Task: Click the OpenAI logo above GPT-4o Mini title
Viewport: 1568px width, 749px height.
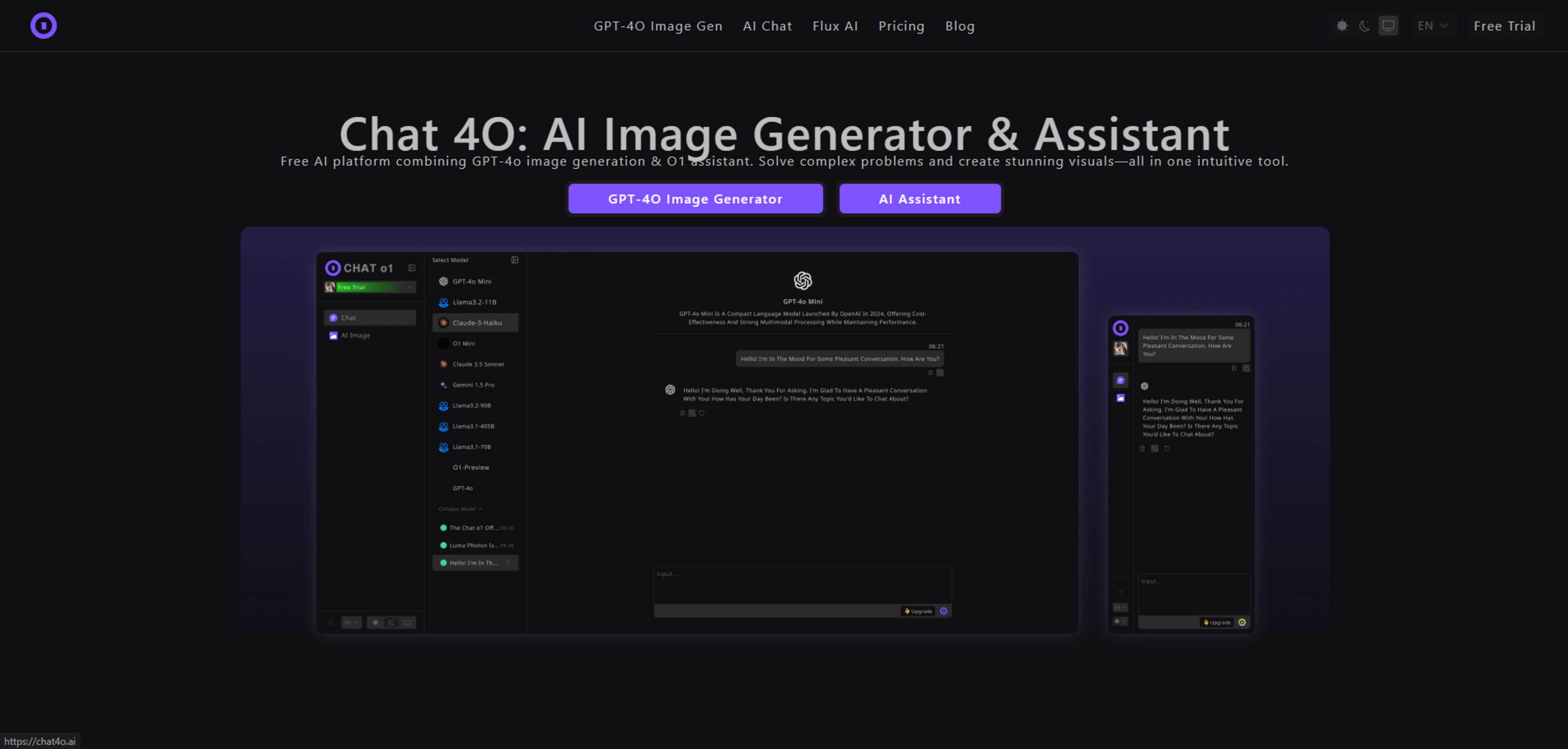Action: coord(802,281)
